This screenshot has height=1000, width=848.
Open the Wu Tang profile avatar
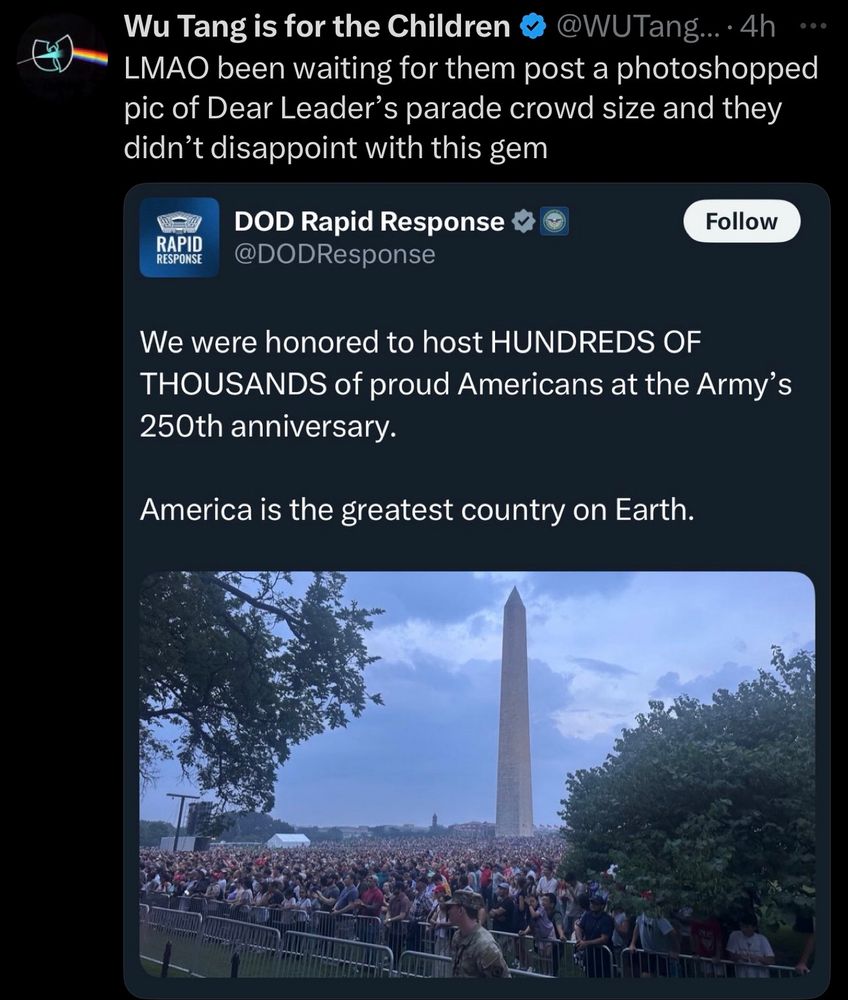click(62, 55)
